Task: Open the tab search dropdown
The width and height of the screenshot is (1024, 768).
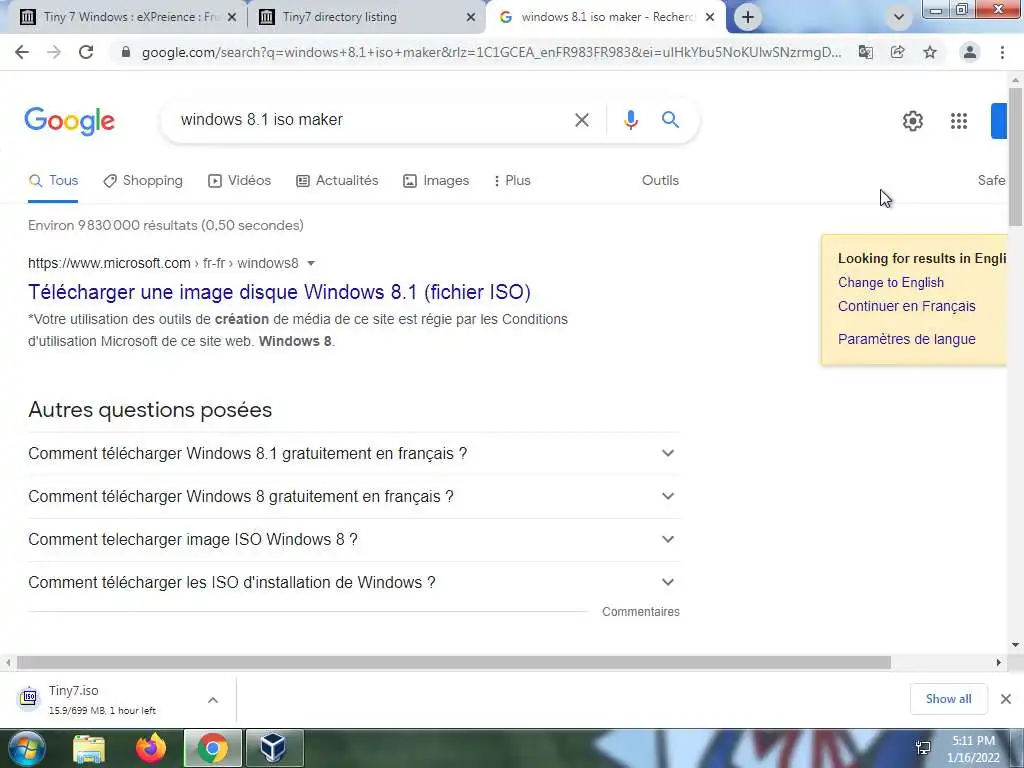Action: coord(899,17)
